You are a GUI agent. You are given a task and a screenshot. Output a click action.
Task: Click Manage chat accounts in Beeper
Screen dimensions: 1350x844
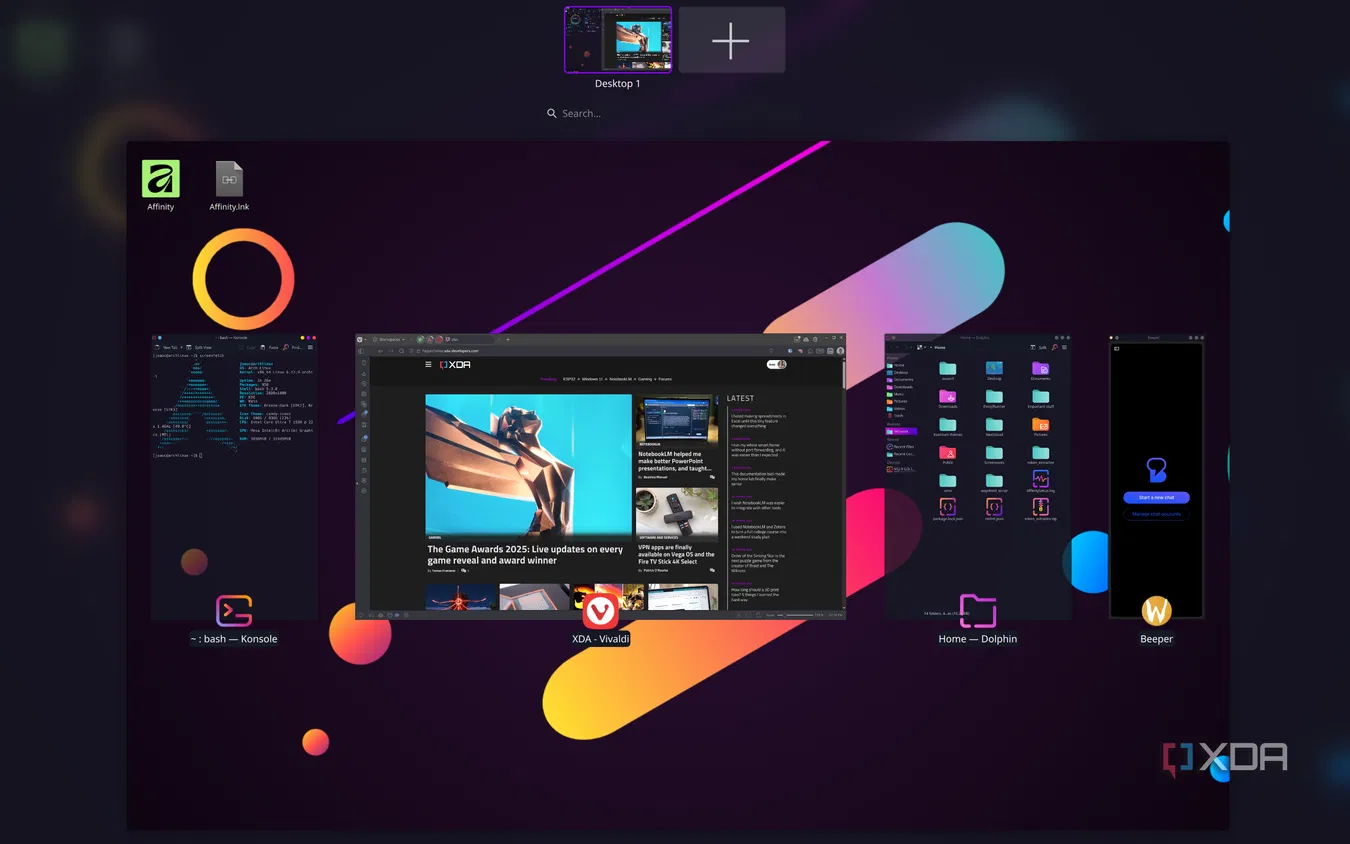pos(1156,514)
